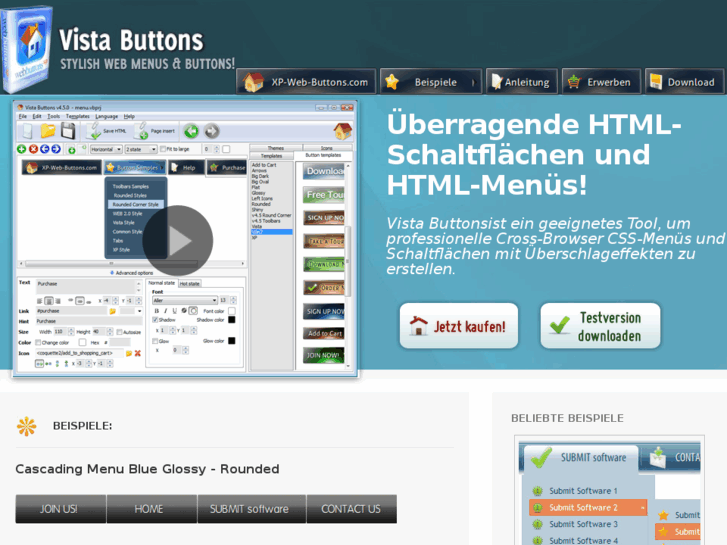Toggle the Autosize checkbox
The width and height of the screenshot is (727, 545).
[x=120, y=332]
